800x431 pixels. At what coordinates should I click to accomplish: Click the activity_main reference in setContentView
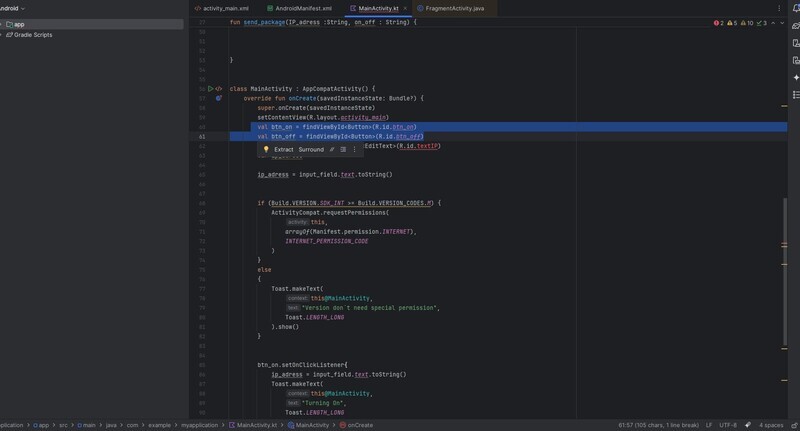(363, 117)
